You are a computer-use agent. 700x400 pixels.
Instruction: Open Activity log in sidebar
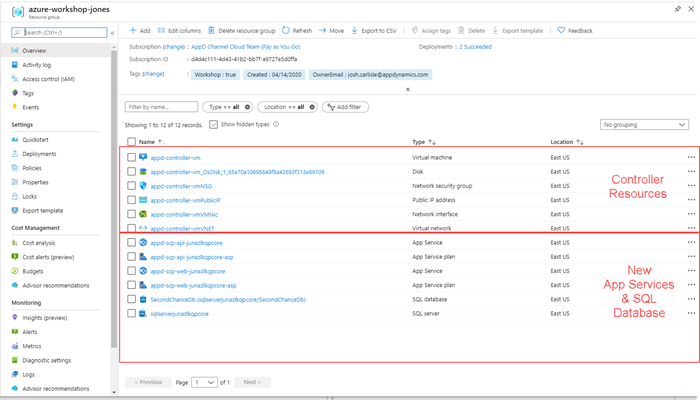click(37, 65)
